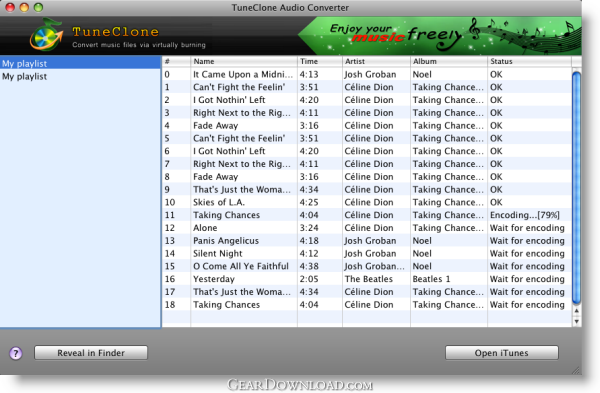Click the Enjoy your music freely banner

[x=440, y=36]
